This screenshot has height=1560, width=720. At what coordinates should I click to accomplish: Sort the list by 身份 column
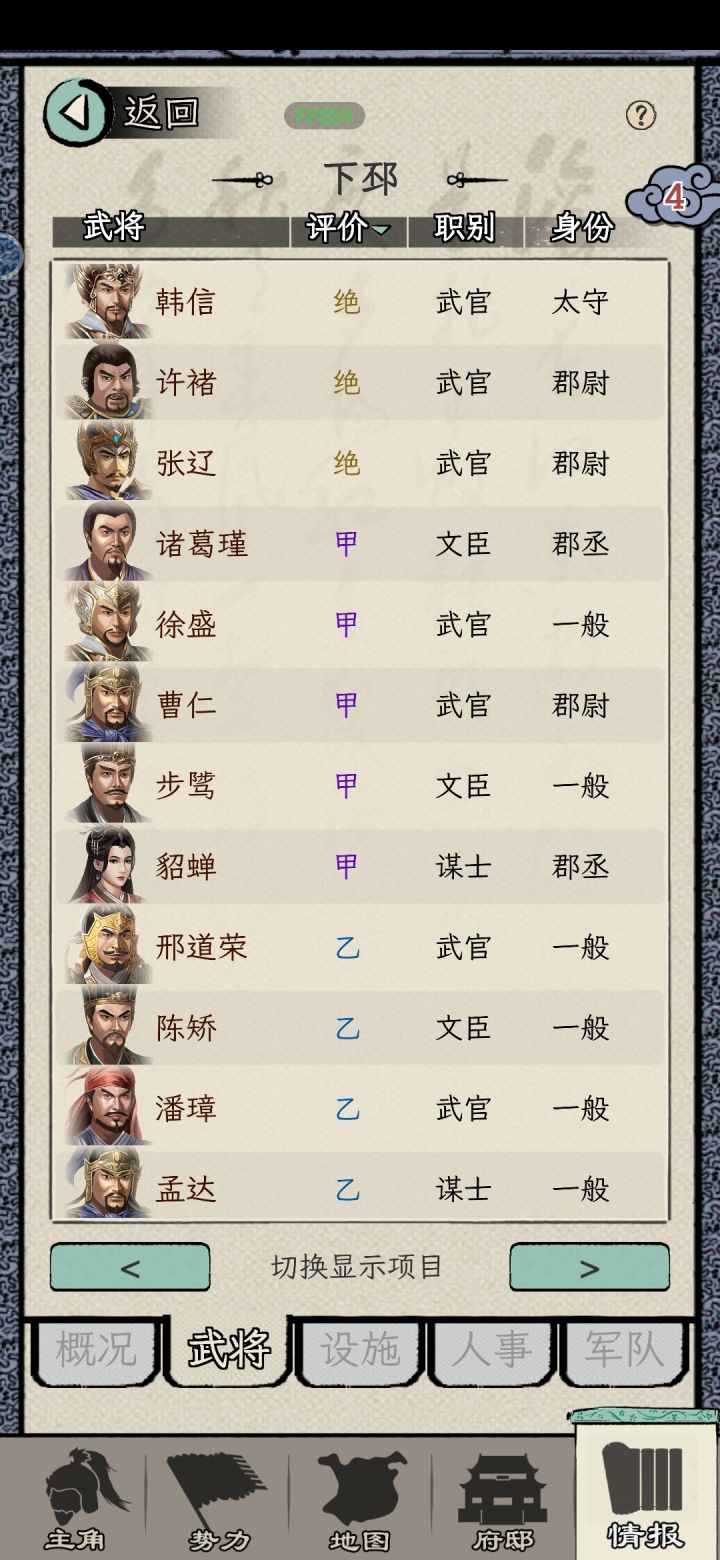582,228
